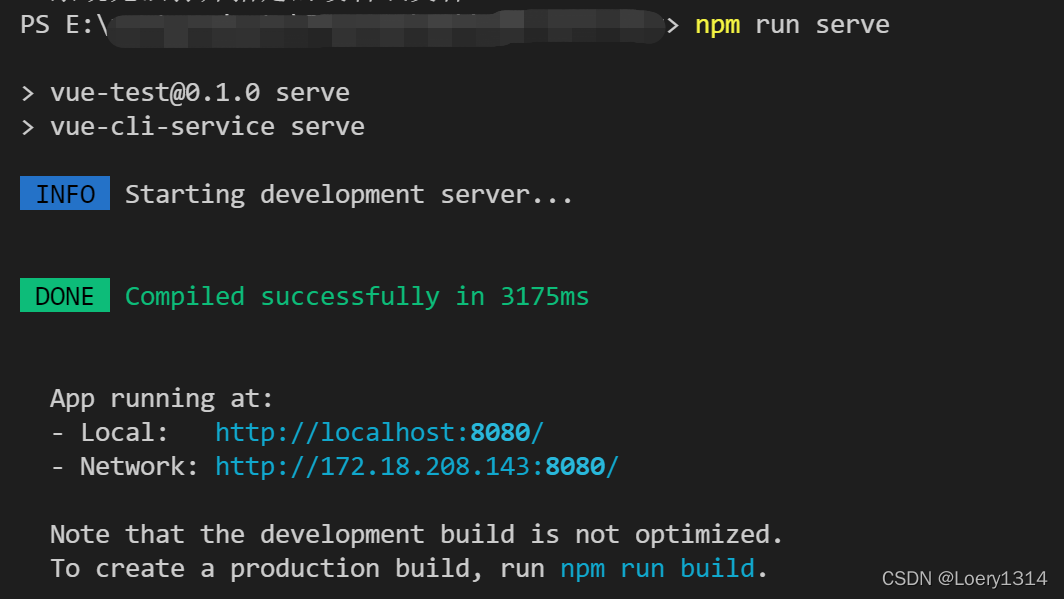Click 'To create a production build' text
Viewport: 1064px width, 599px height.
(x=266, y=568)
